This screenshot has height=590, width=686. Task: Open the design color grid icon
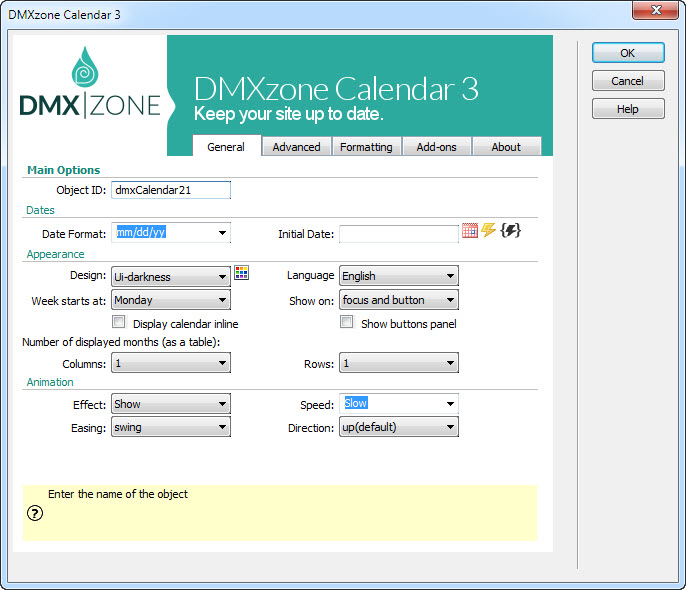[x=242, y=272]
